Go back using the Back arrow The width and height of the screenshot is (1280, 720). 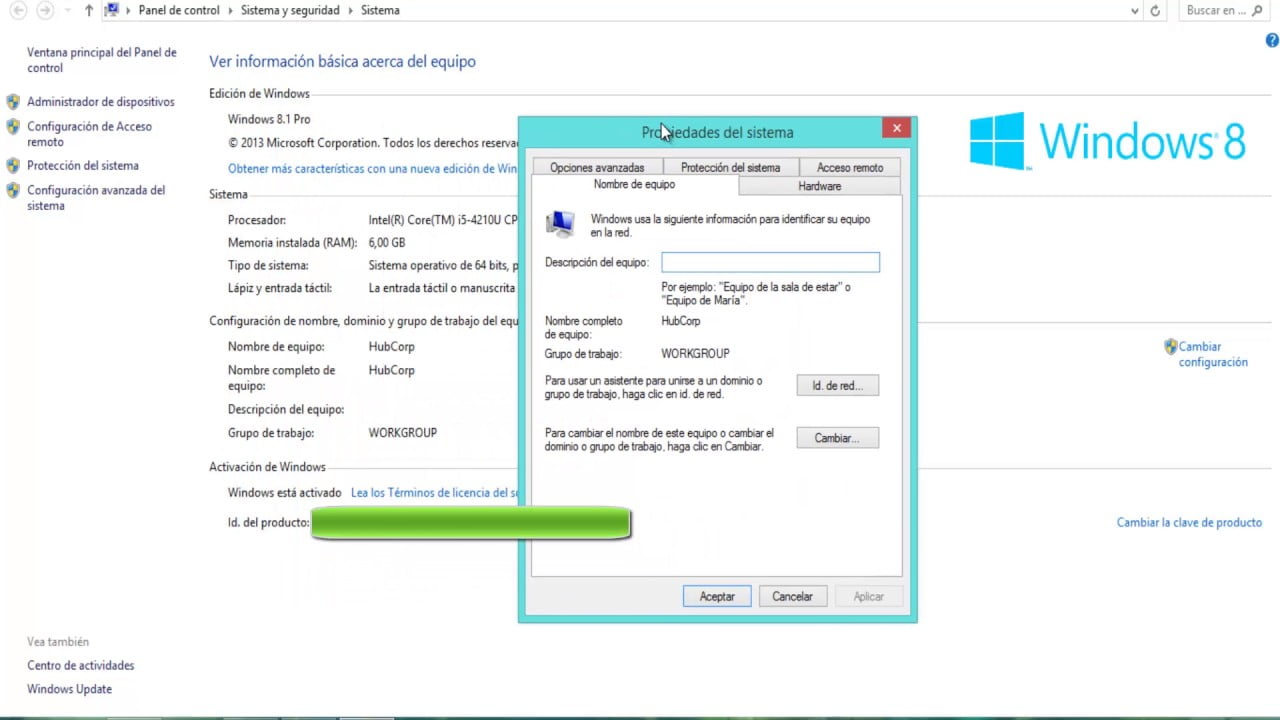(18, 10)
